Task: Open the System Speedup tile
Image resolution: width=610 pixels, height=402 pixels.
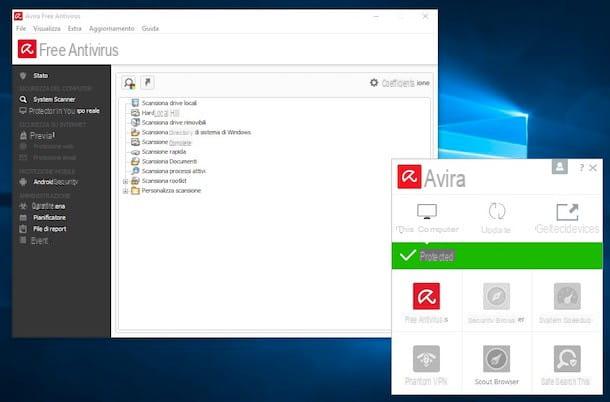Action: tap(567, 302)
